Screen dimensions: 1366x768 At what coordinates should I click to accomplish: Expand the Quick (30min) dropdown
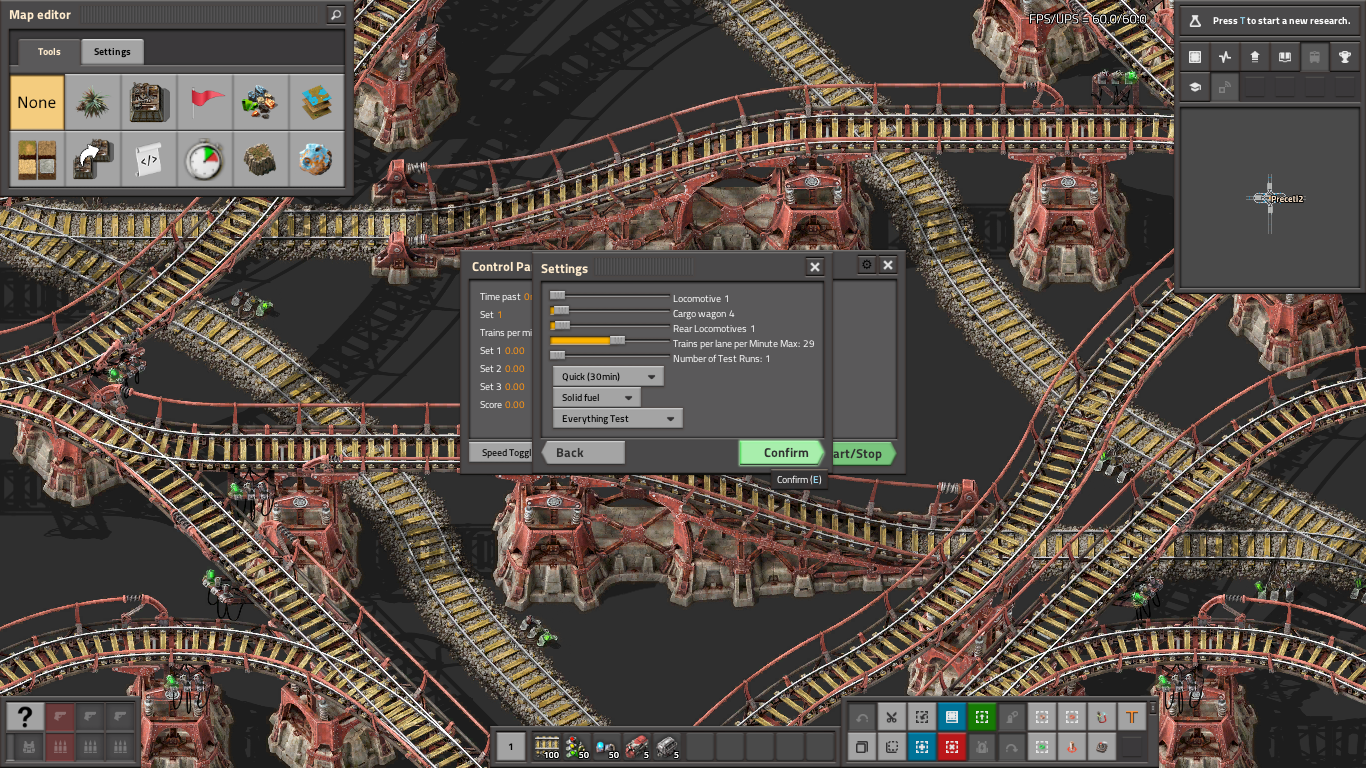(x=608, y=377)
